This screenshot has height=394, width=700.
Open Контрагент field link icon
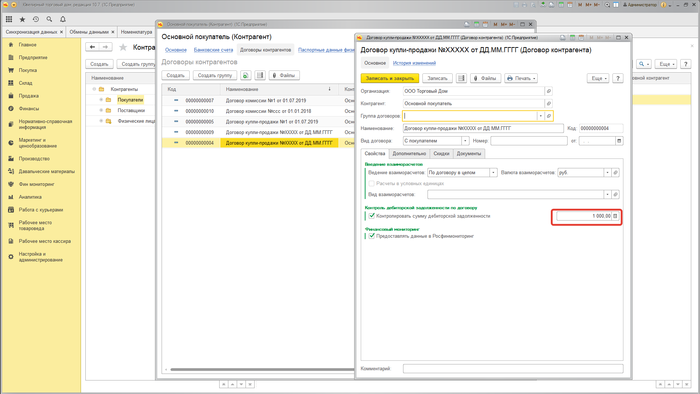click(549, 104)
